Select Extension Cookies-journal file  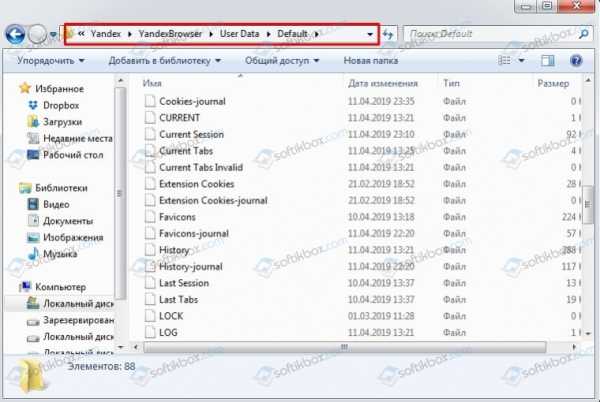pyautogui.click(x=213, y=200)
